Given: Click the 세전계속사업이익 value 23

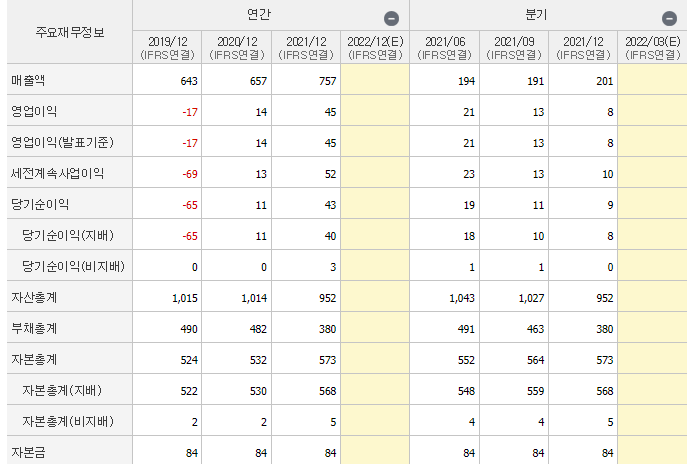Looking at the screenshot, I should 469,174.
